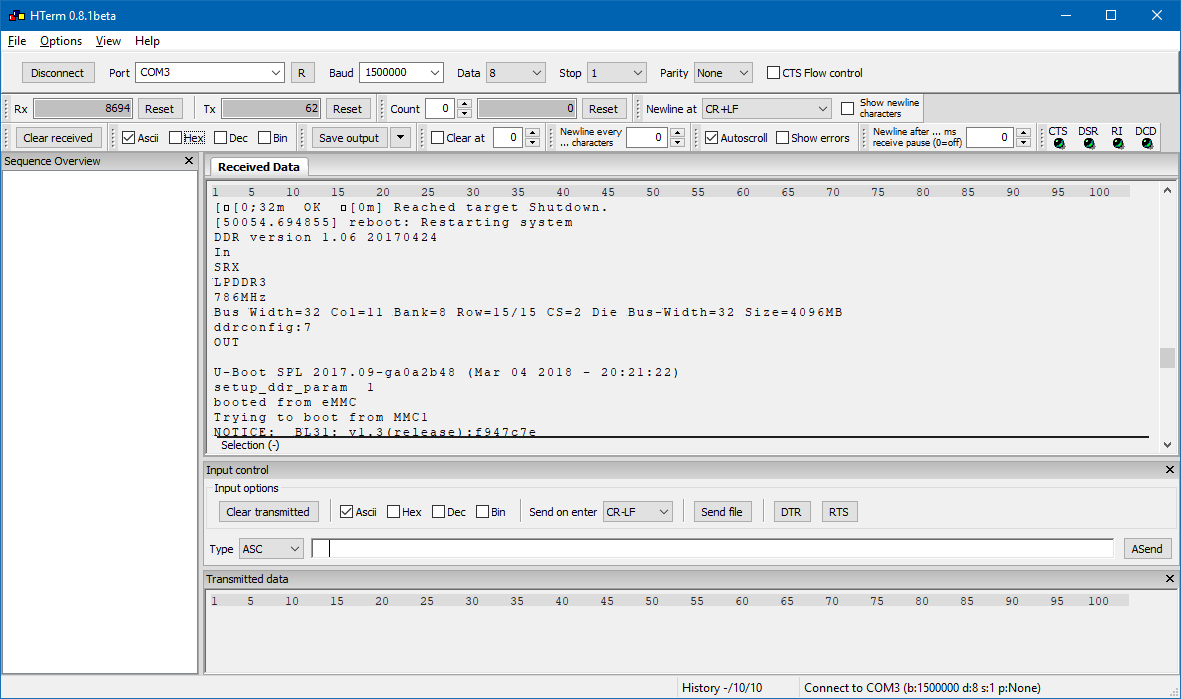Close the Input control panel
Viewport: 1181px width, 699px height.
tap(1170, 470)
